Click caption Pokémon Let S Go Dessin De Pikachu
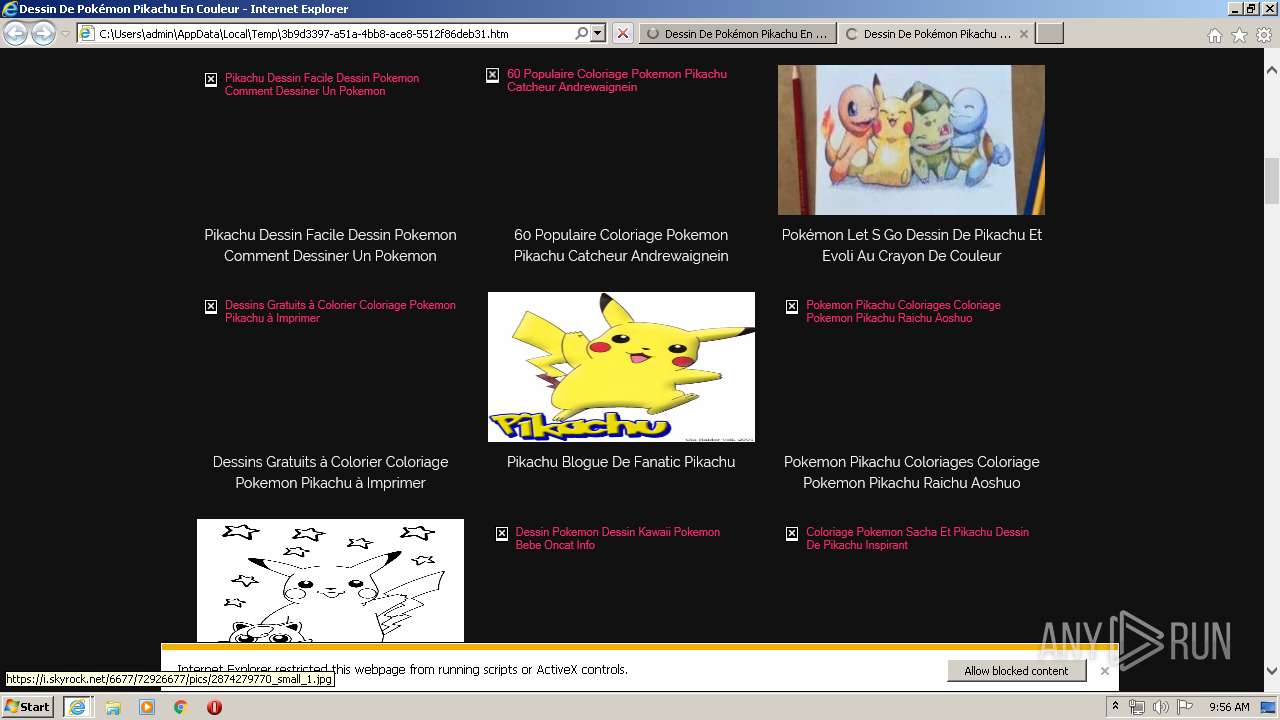 [911, 245]
